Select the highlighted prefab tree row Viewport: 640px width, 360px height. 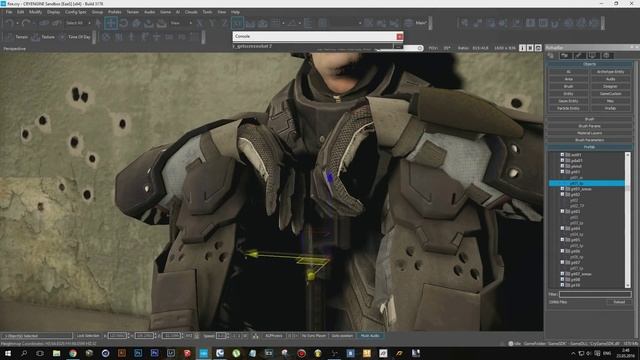(587, 184)
